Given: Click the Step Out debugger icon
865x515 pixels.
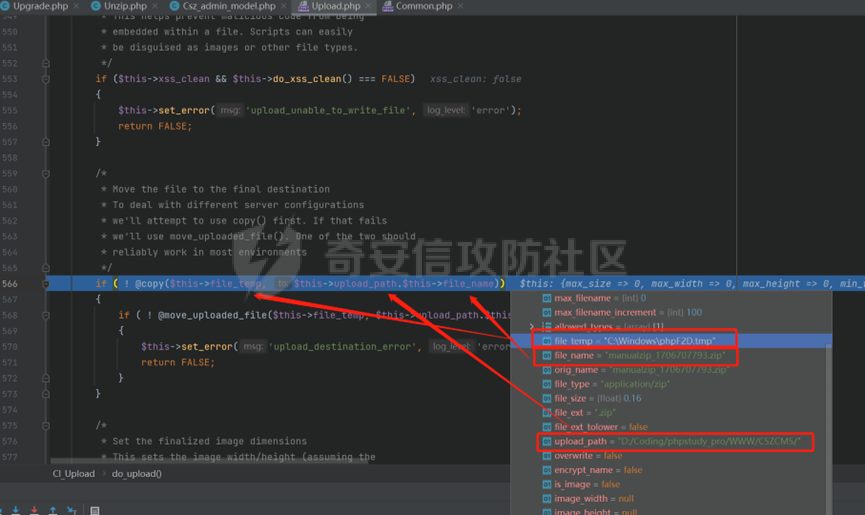Looking at the screenshot, I should point(53,510).
